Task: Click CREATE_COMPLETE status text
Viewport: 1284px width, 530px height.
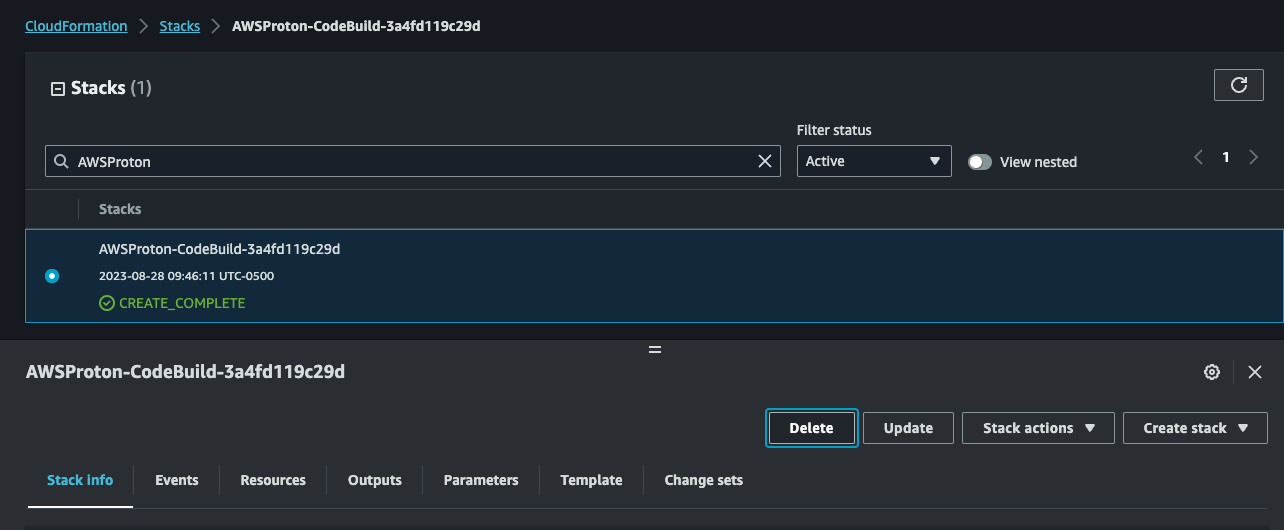Action: pos(182,303)
